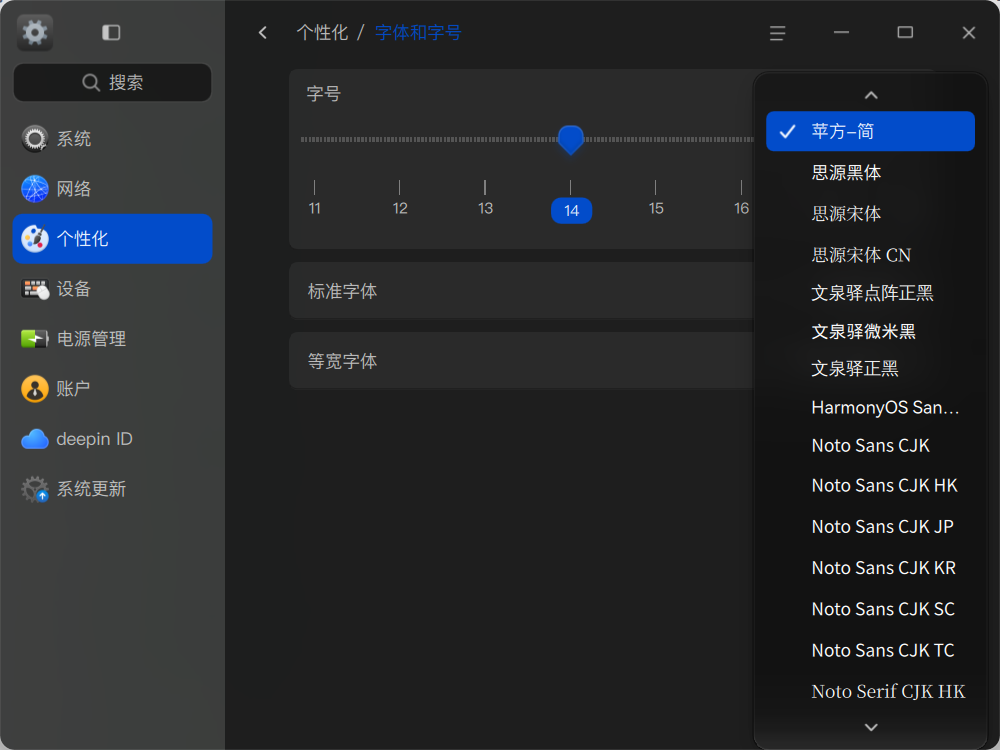Open the 系统更新 category

[x=112, y=489]
